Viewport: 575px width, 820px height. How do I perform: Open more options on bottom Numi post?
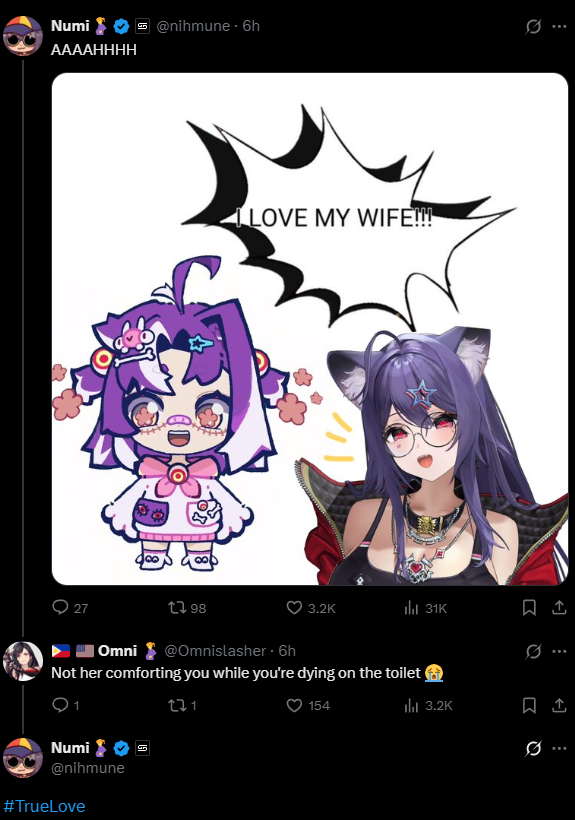[x=559, y=748]
